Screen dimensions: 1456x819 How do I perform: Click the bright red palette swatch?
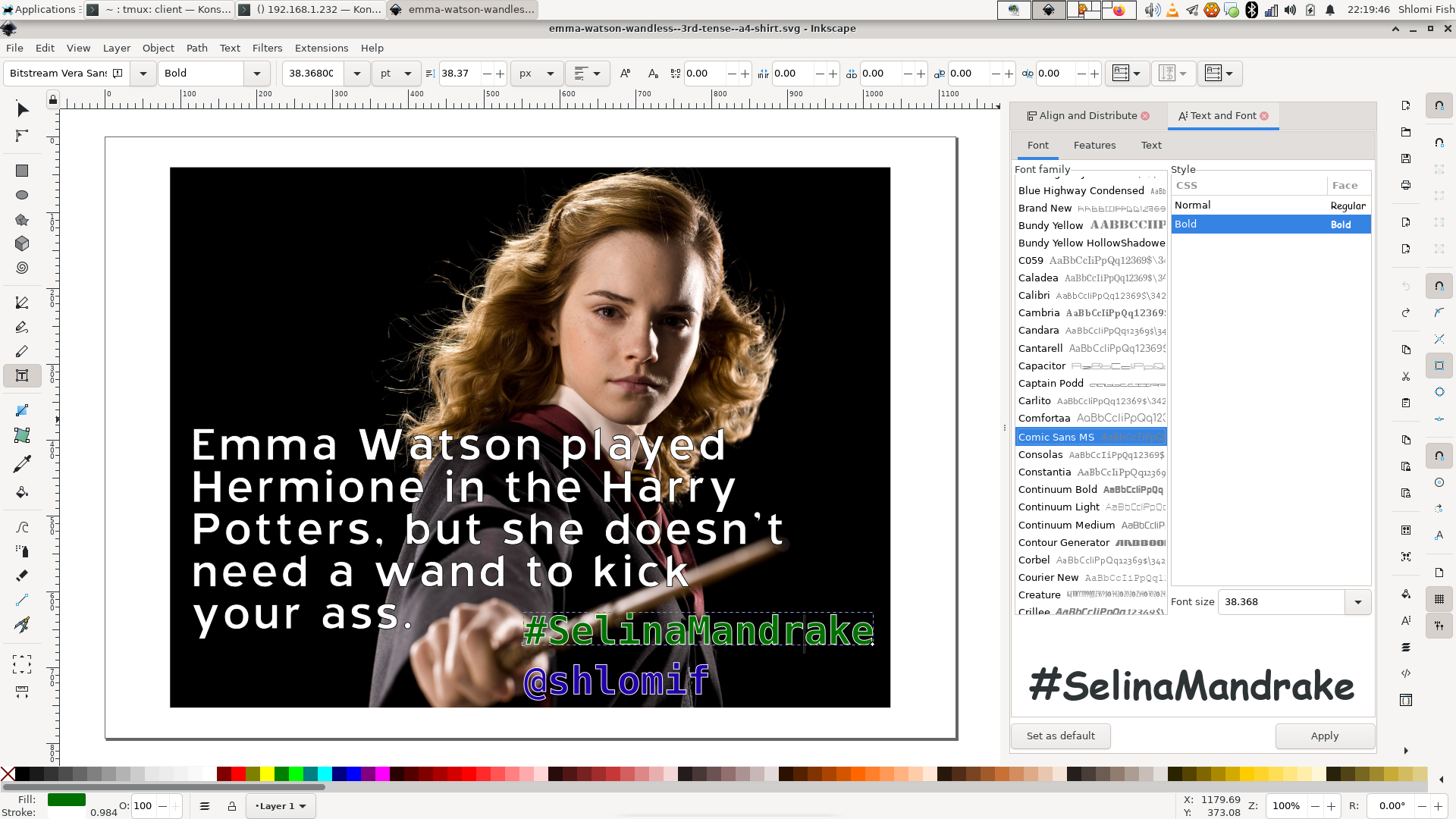[238, 774]
